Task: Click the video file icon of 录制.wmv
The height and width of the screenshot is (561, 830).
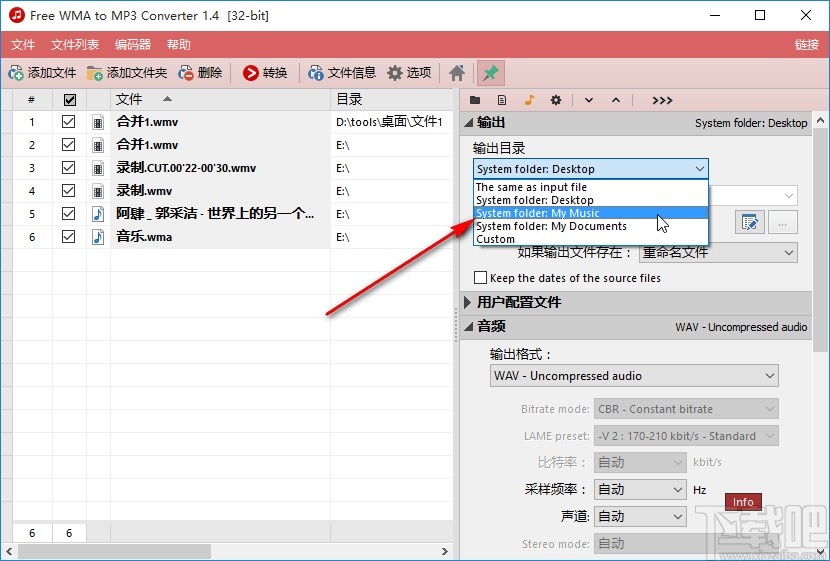Action: (x=98, y=191)
